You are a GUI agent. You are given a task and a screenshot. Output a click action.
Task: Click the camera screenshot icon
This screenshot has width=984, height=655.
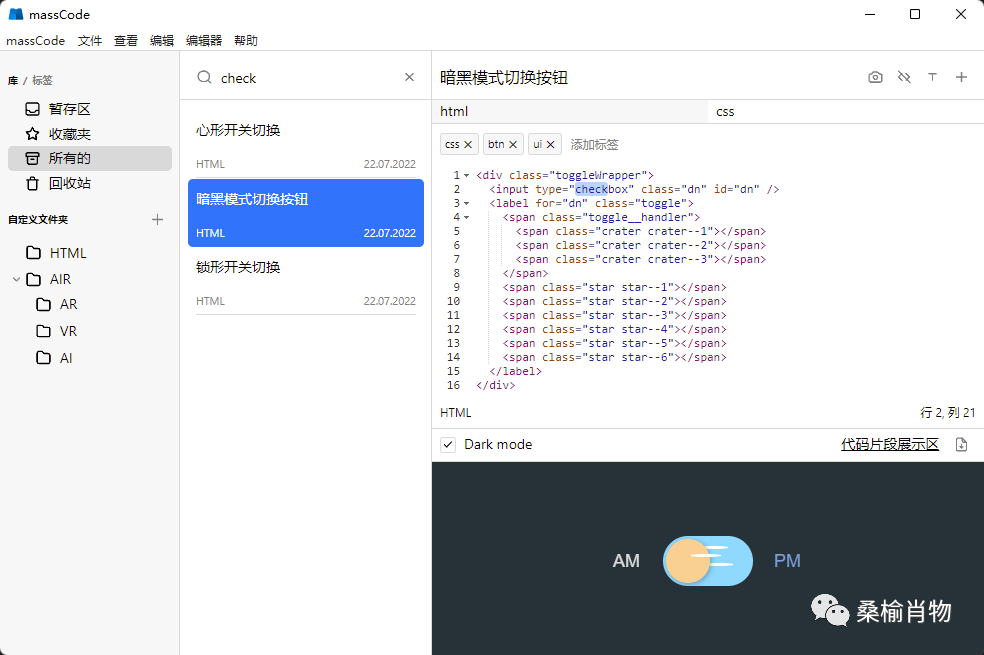pyautogui.click(x=875, y=77)
